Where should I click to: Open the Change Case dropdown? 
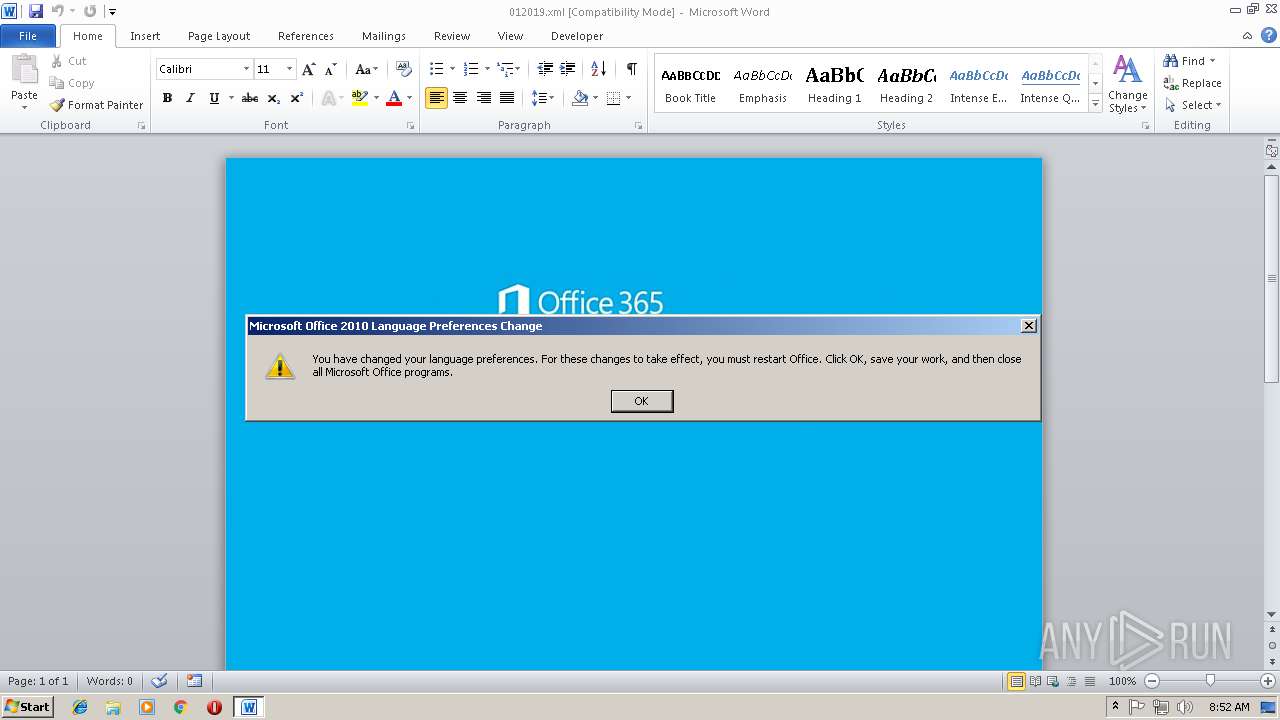(366, 69)
